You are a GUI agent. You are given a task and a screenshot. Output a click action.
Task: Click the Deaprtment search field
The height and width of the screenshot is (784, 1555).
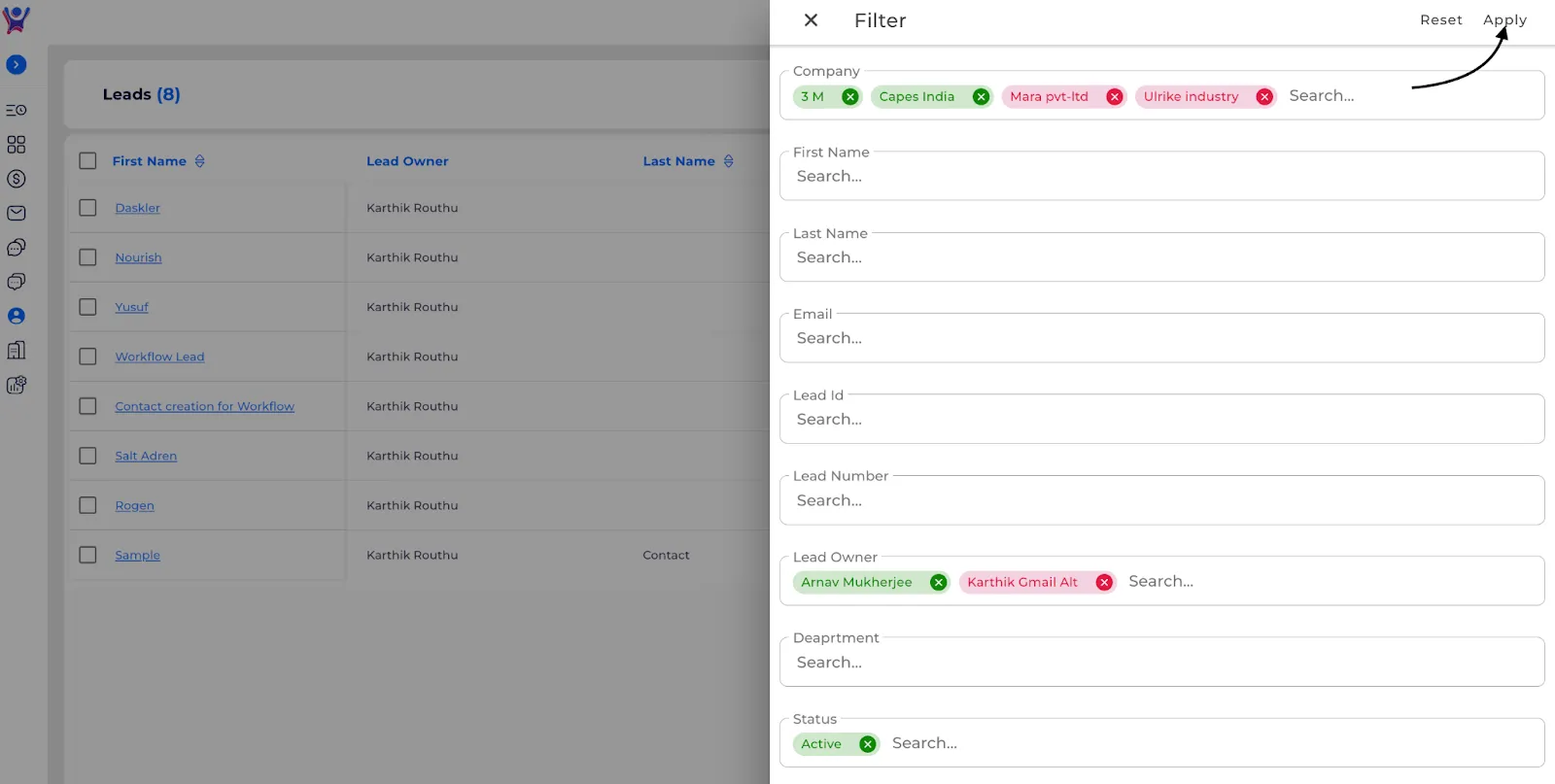pyautogui.click(x=1161, y=663)
